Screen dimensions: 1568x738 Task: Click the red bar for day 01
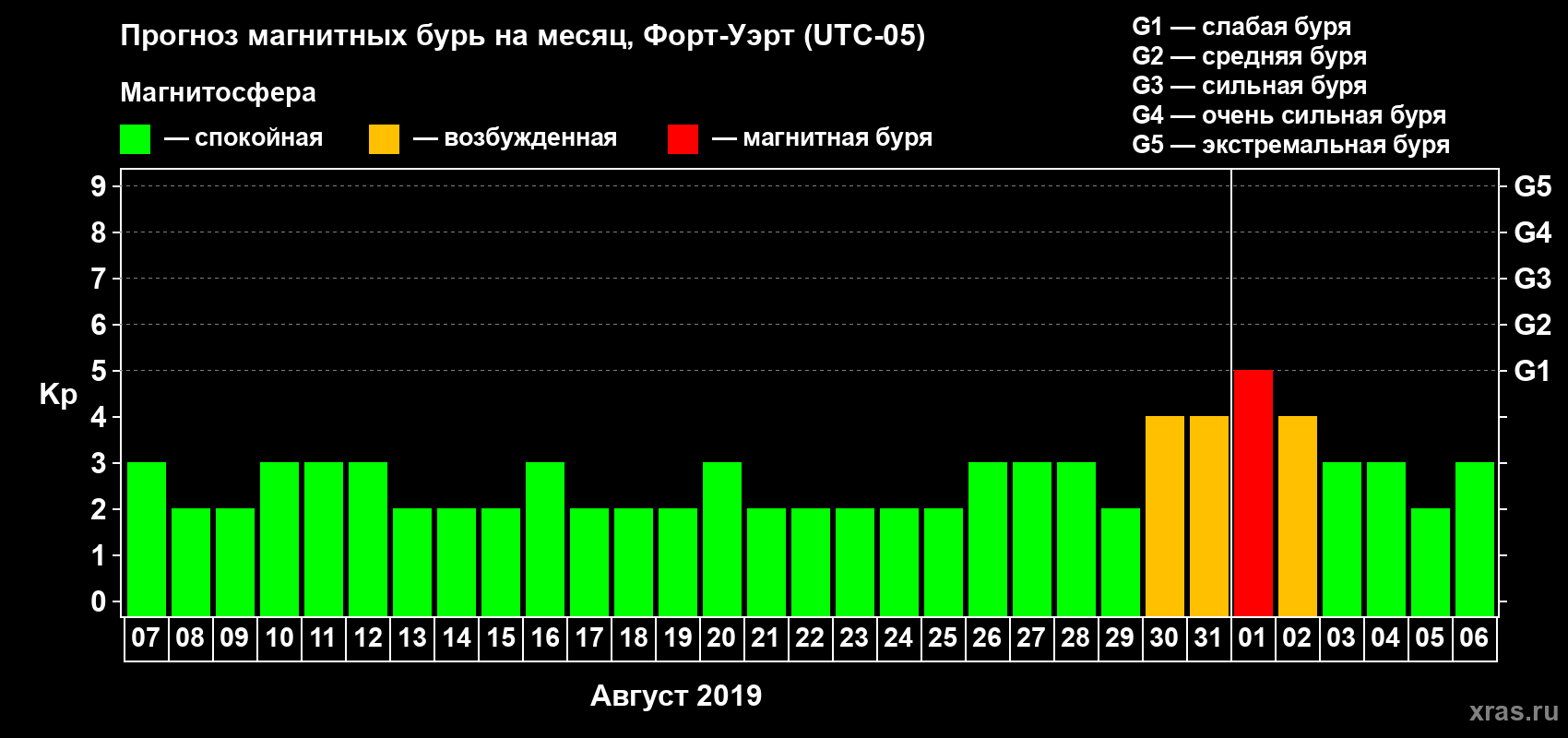pos(1253,493)
